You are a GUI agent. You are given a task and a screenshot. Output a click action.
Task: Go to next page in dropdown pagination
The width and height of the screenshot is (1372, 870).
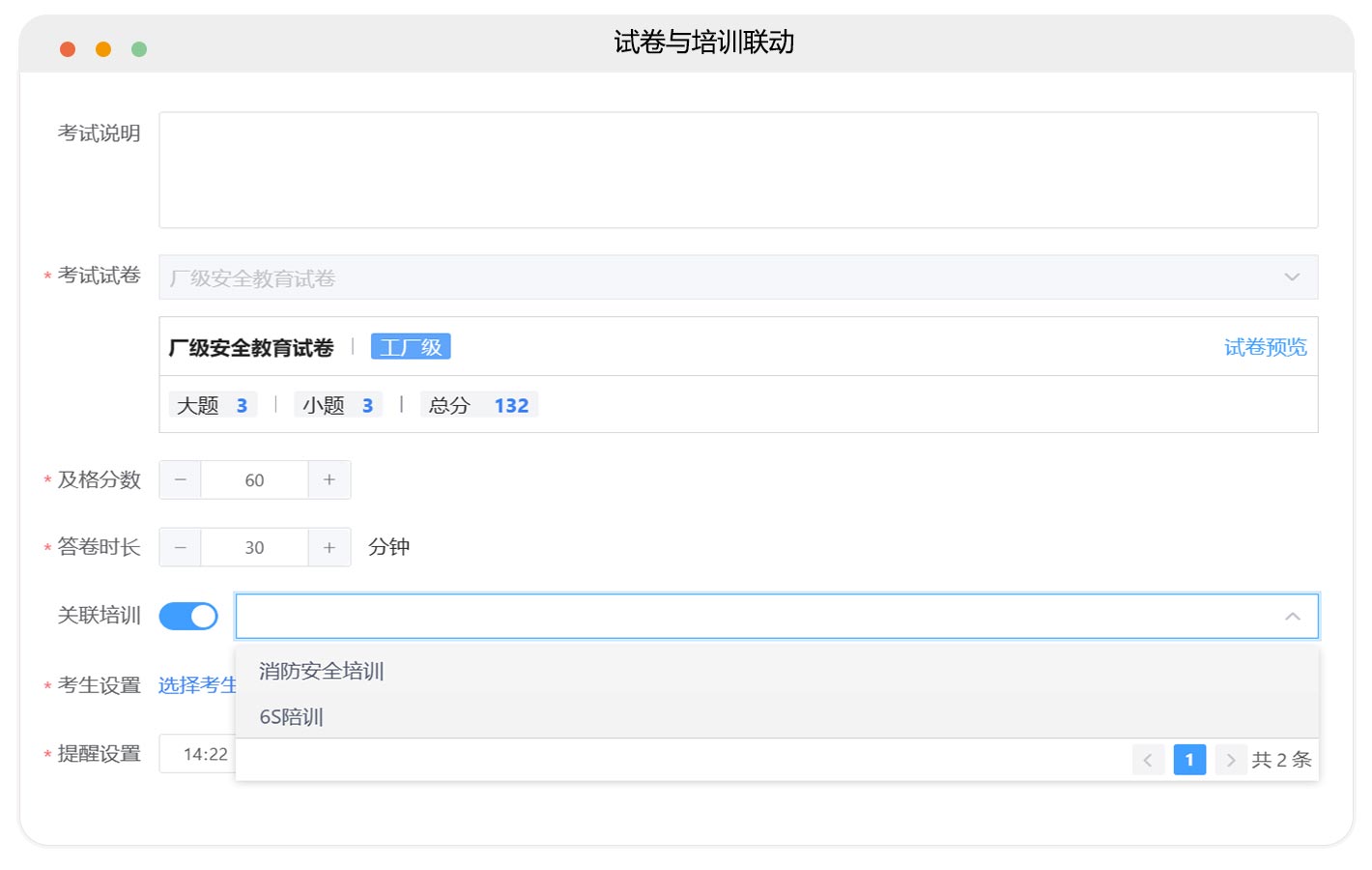point(1230,760)
